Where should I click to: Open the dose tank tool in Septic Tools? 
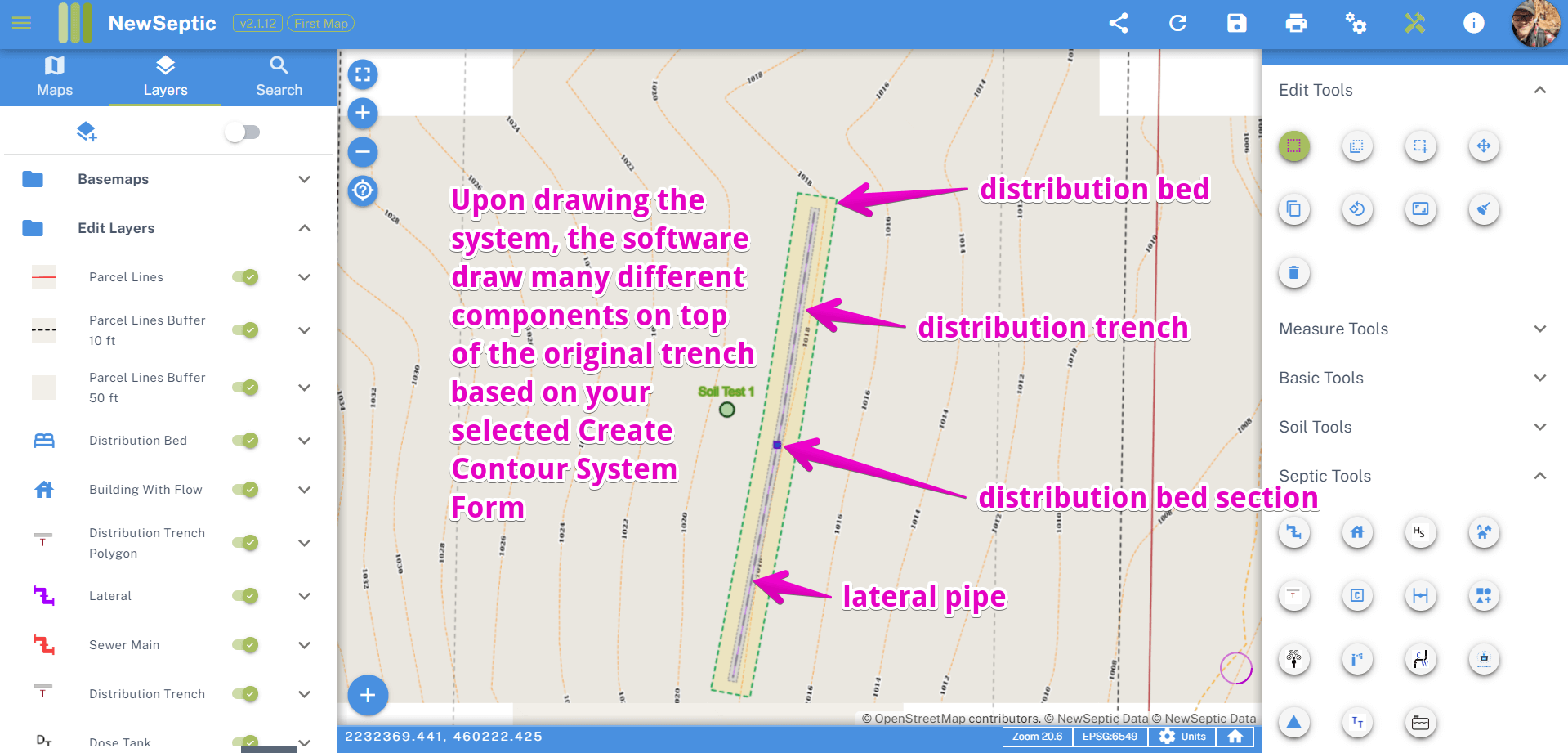[x=1419, y=723]
